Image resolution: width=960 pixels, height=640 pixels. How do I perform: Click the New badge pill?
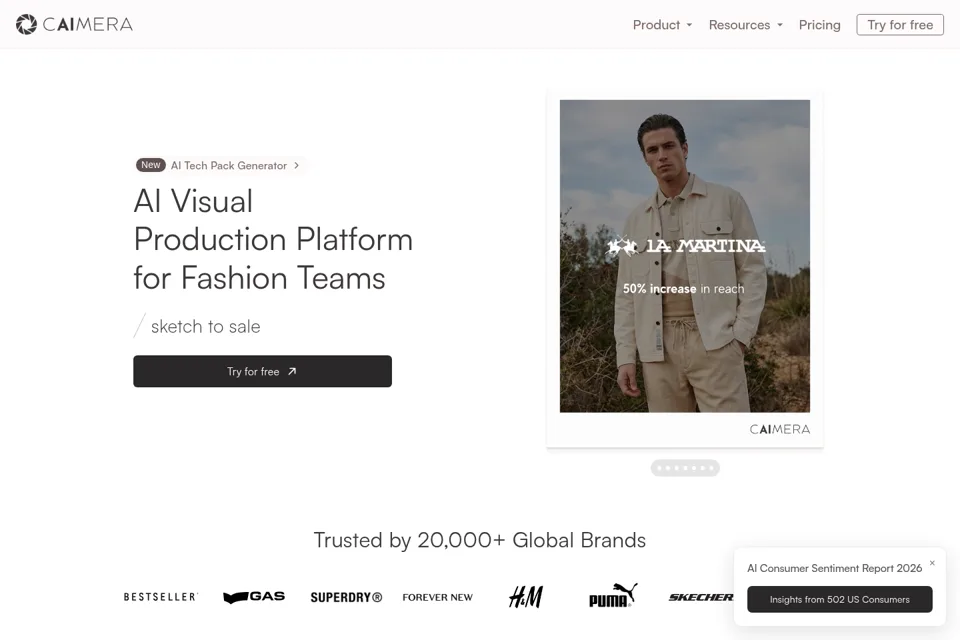point(151,165)
